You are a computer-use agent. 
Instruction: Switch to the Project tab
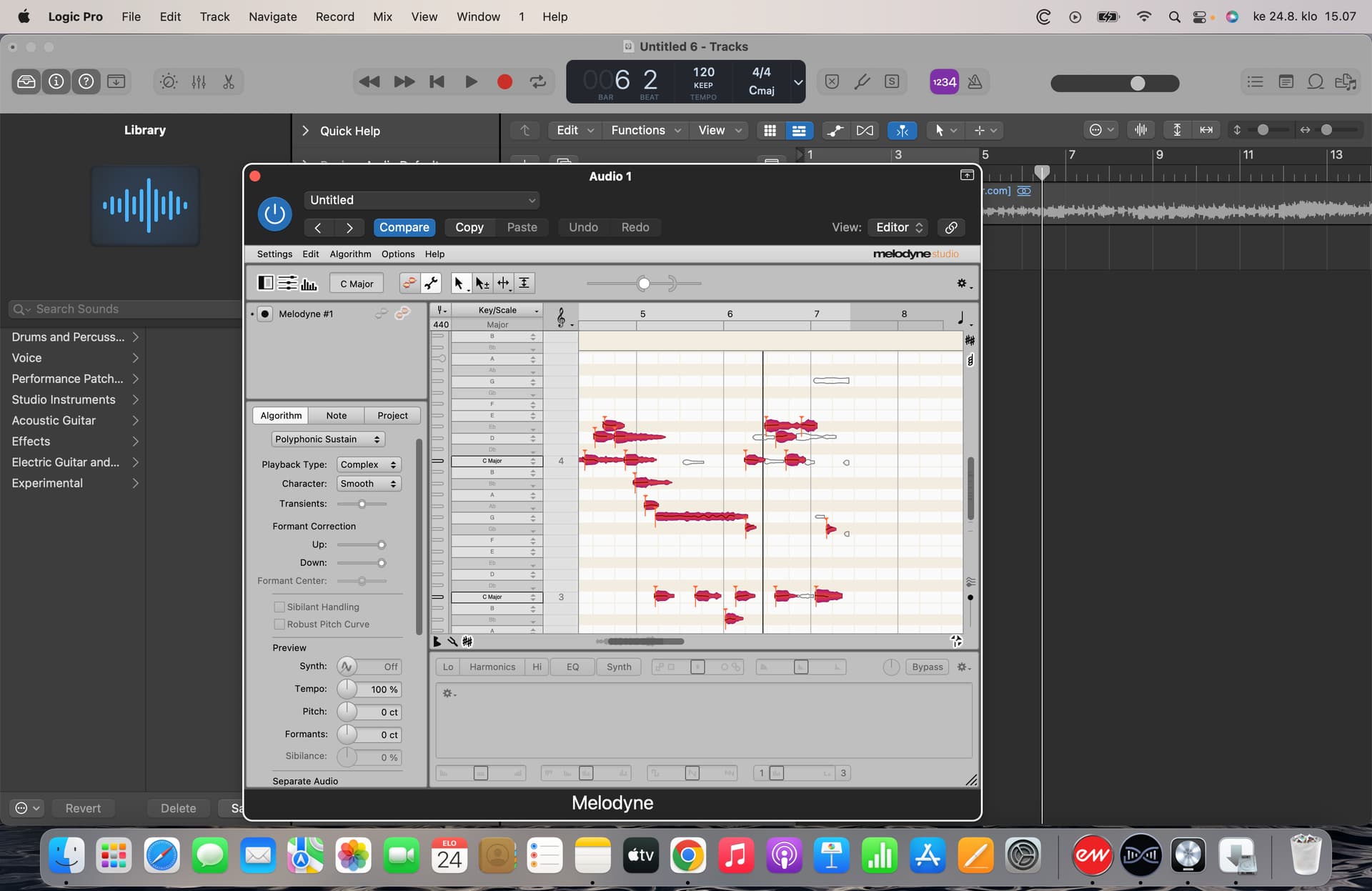[x=392, y=415]
